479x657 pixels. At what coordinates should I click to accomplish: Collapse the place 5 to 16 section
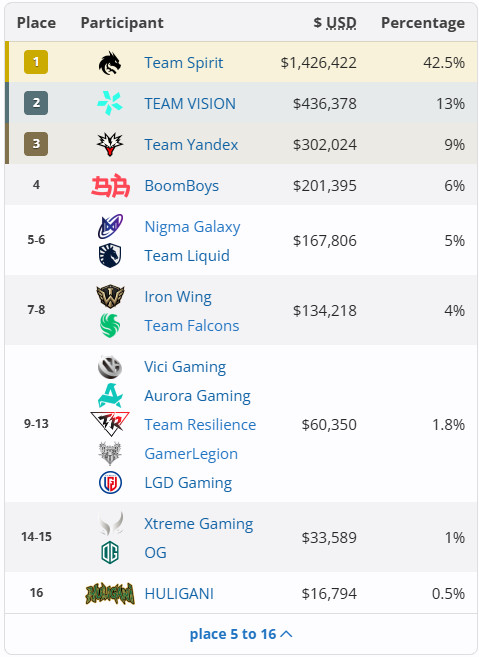coord(241,634)
